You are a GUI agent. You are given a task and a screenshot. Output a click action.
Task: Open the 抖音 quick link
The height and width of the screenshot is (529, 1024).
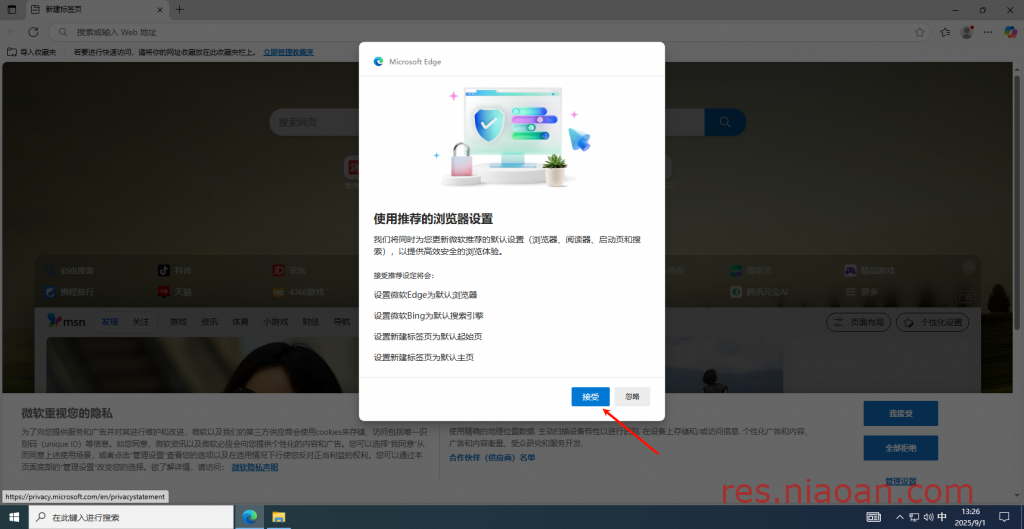pos(175,270)
